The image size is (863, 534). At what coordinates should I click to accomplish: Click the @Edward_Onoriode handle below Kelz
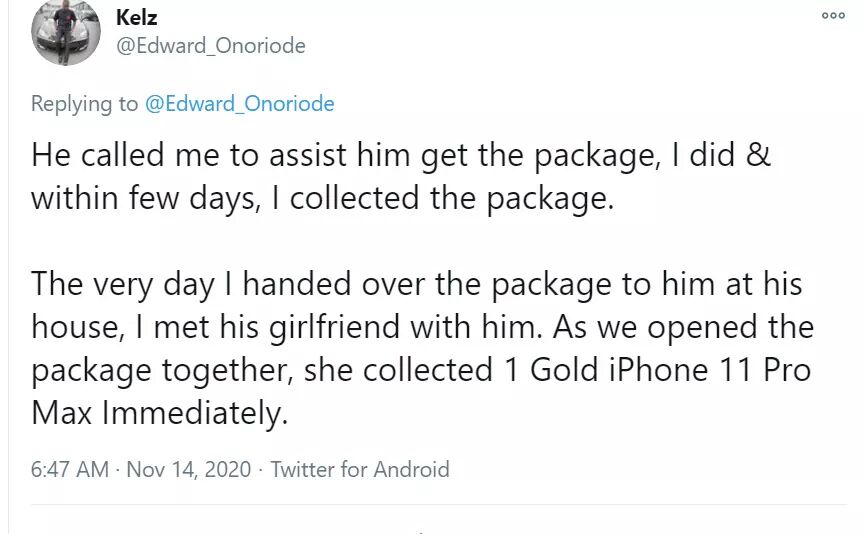click(211, 46)
